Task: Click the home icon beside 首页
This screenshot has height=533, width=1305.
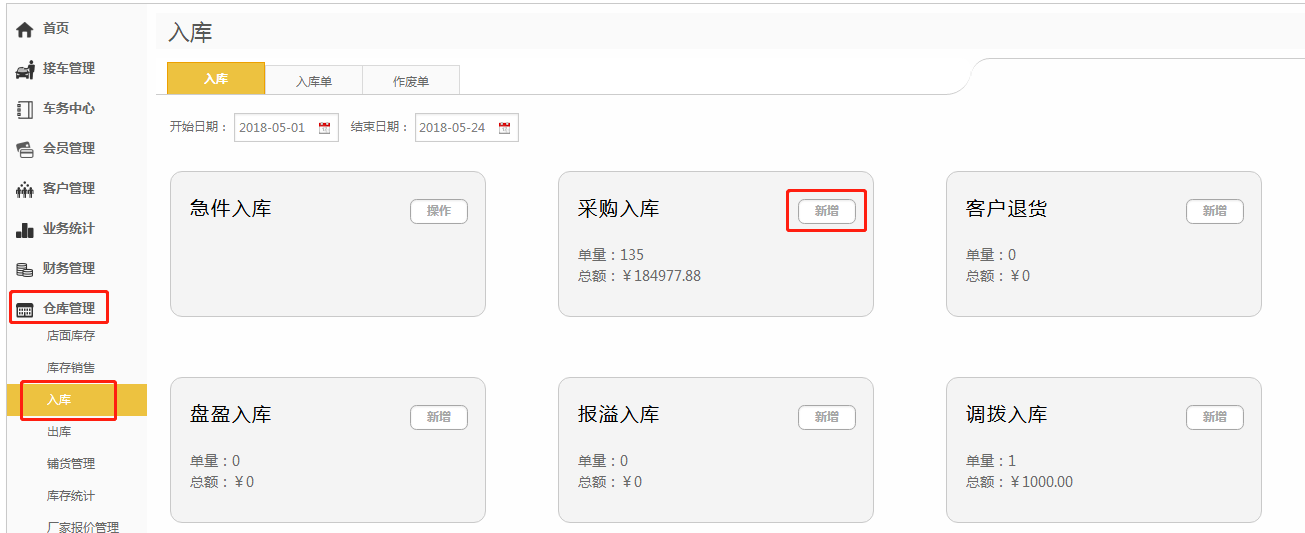Action: (x=25, y=30)
